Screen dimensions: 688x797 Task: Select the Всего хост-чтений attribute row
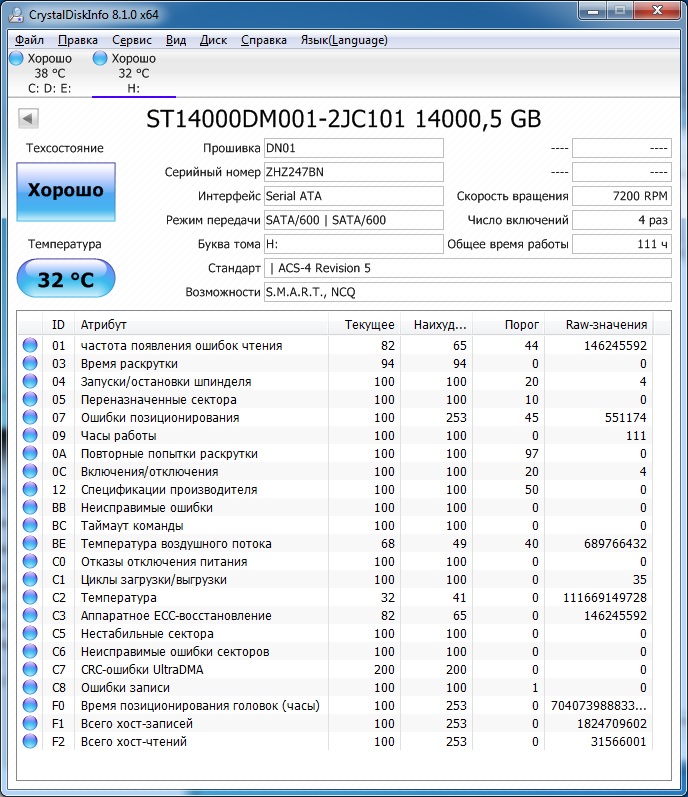point(335,742)
